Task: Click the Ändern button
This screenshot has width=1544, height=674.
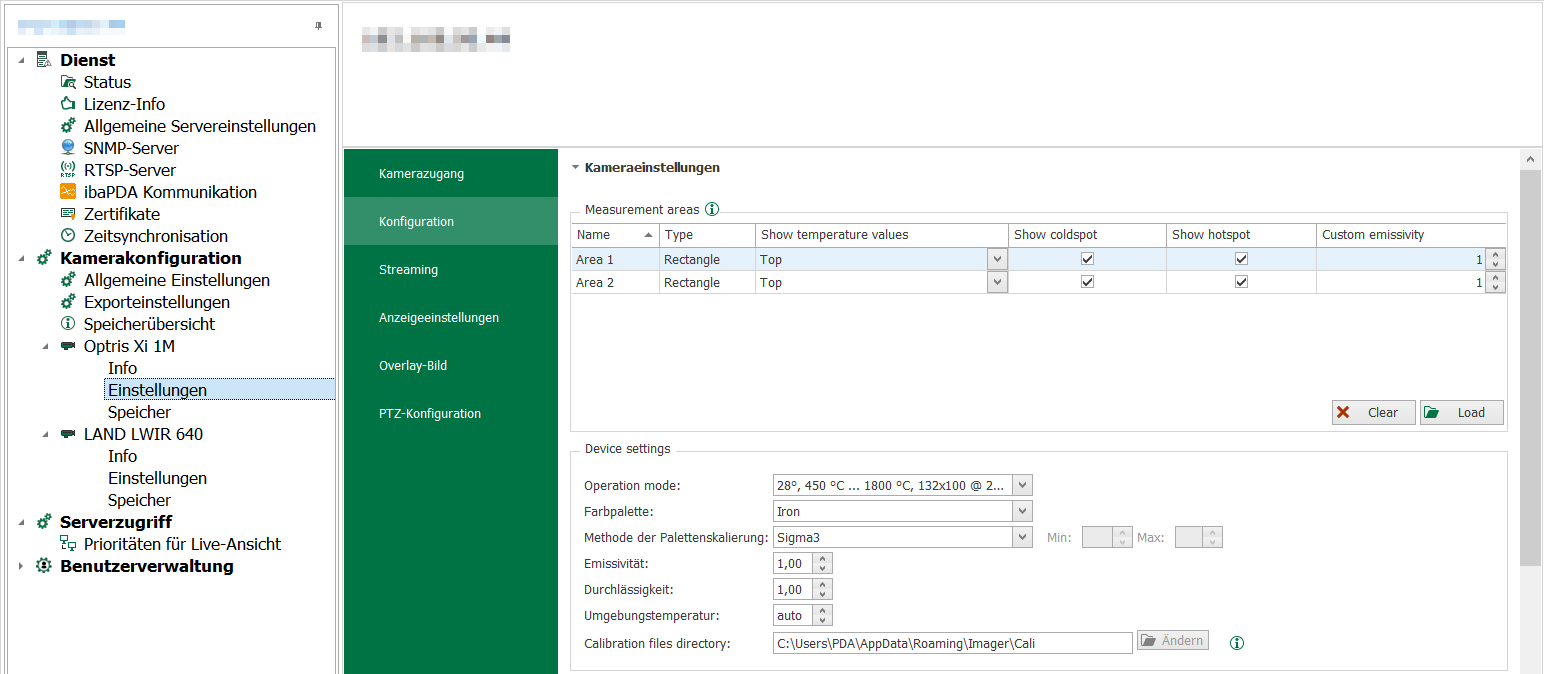Action: 1173,640
